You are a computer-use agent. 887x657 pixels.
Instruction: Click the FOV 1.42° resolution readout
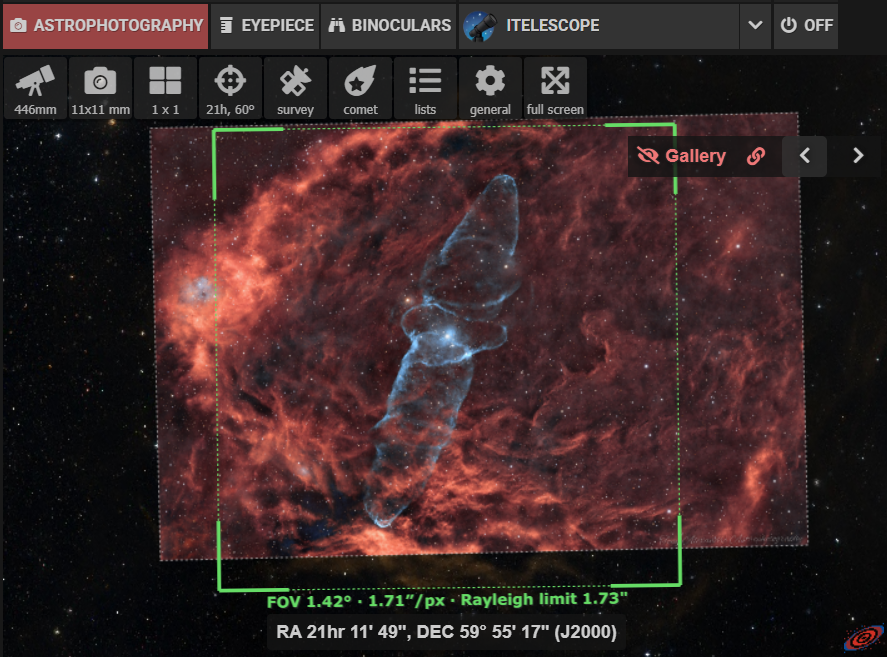[447, 600]
